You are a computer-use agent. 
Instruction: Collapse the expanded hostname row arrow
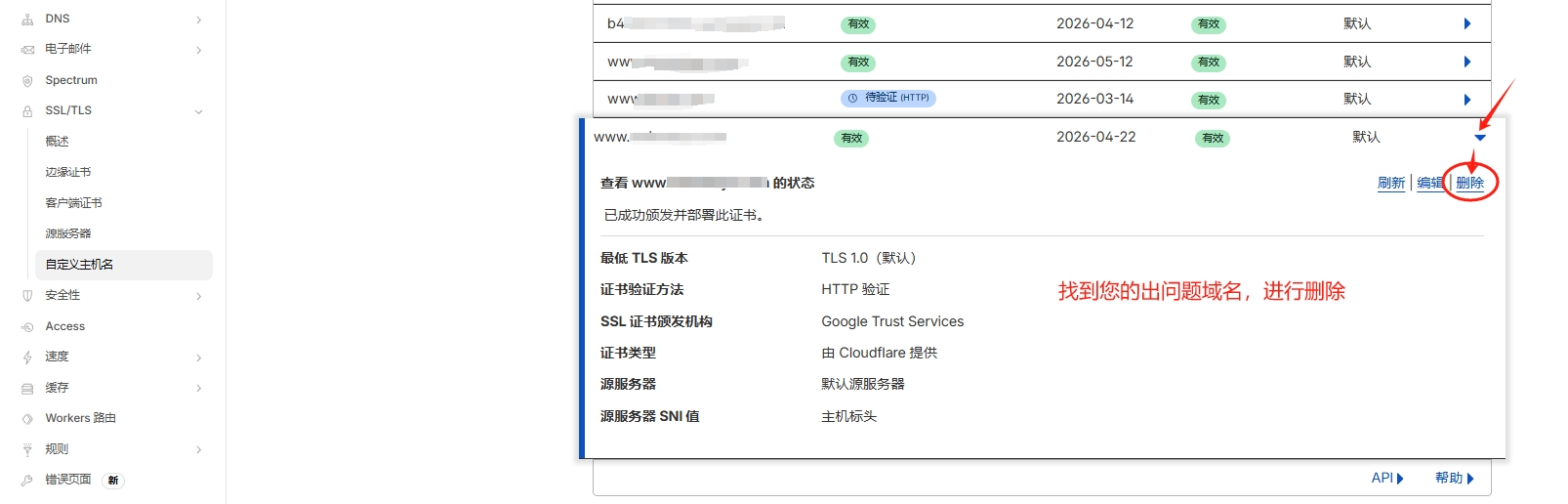[1480, 138]
